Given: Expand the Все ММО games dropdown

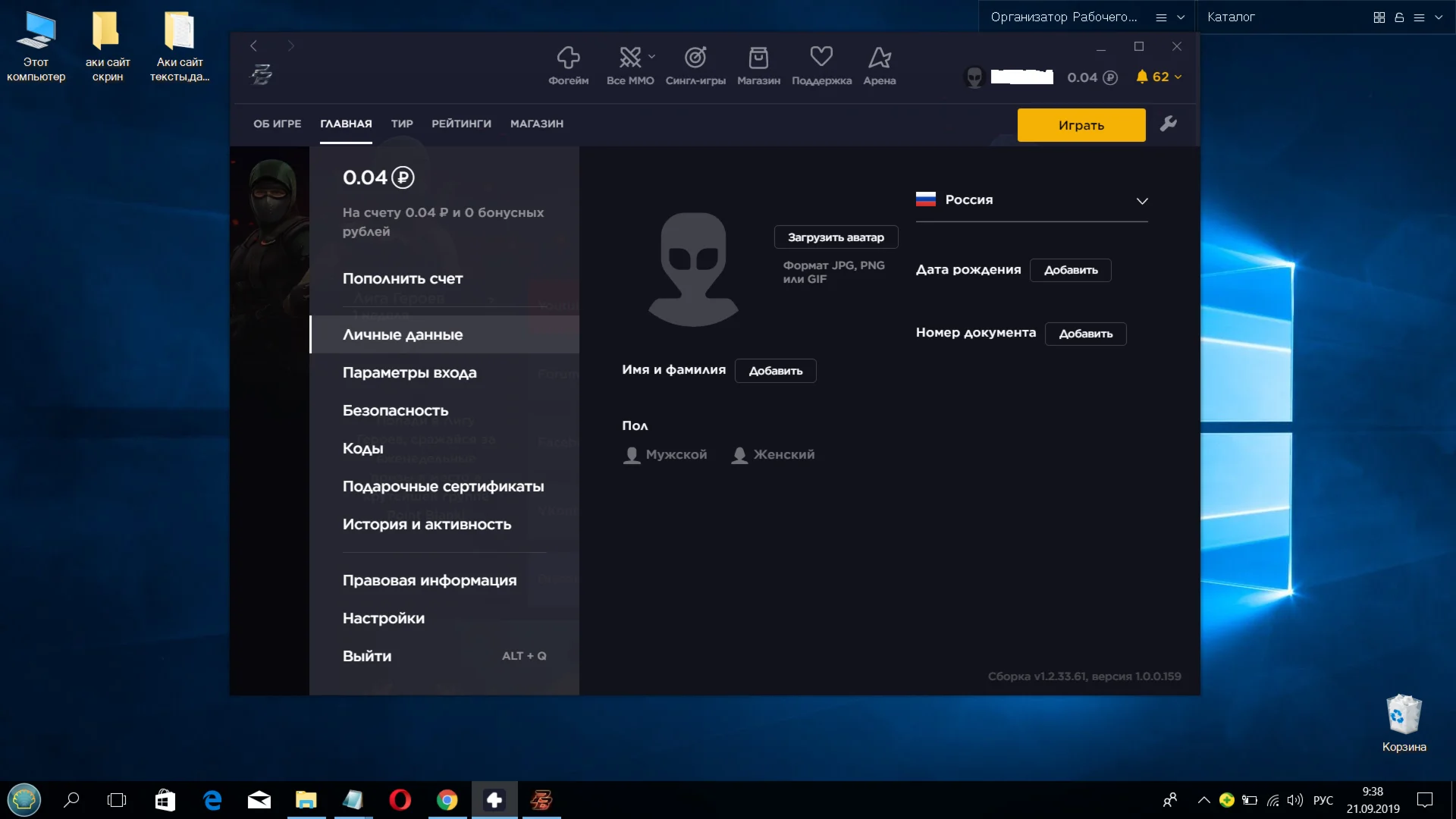Looking at the screenshot, I should point(651,57).
